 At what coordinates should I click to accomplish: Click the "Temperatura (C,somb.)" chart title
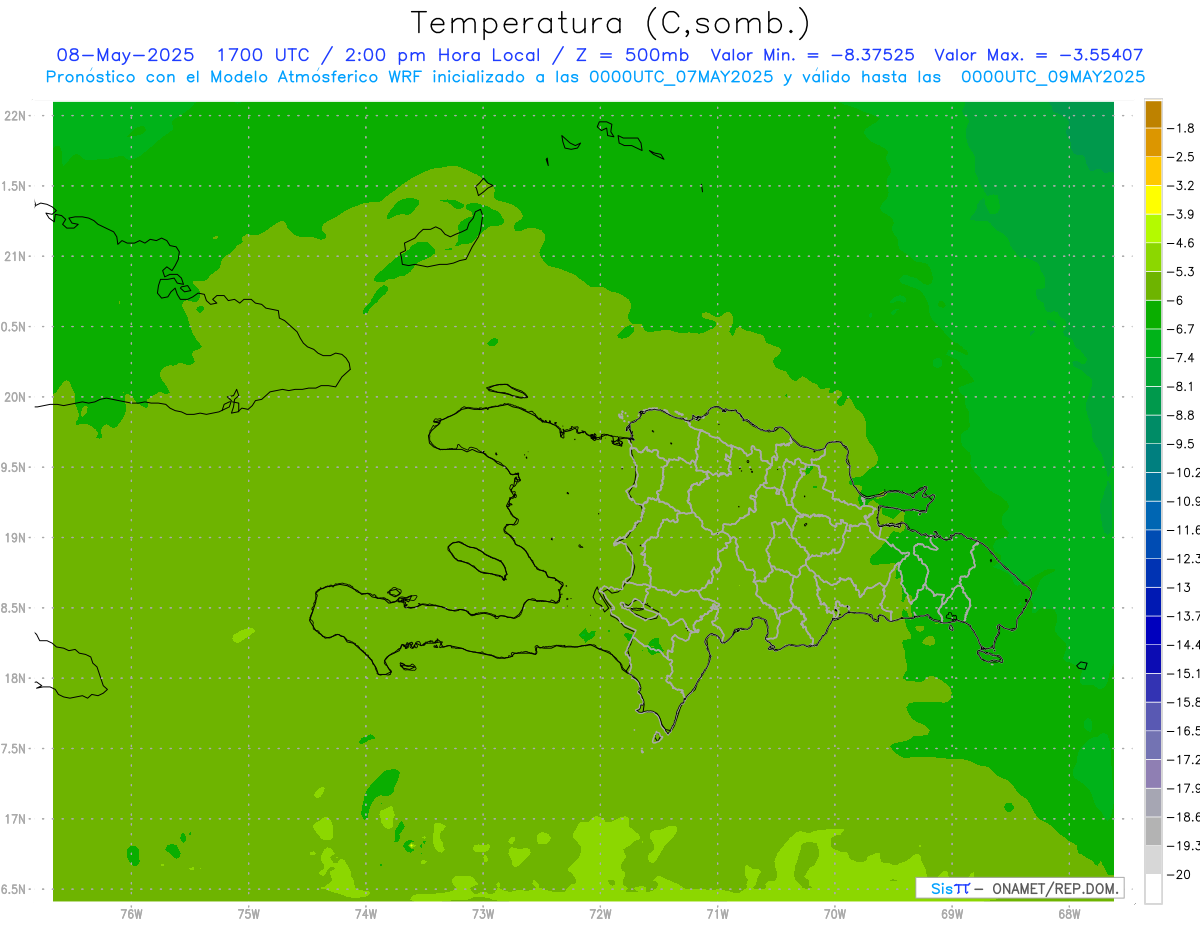[611, 24]
